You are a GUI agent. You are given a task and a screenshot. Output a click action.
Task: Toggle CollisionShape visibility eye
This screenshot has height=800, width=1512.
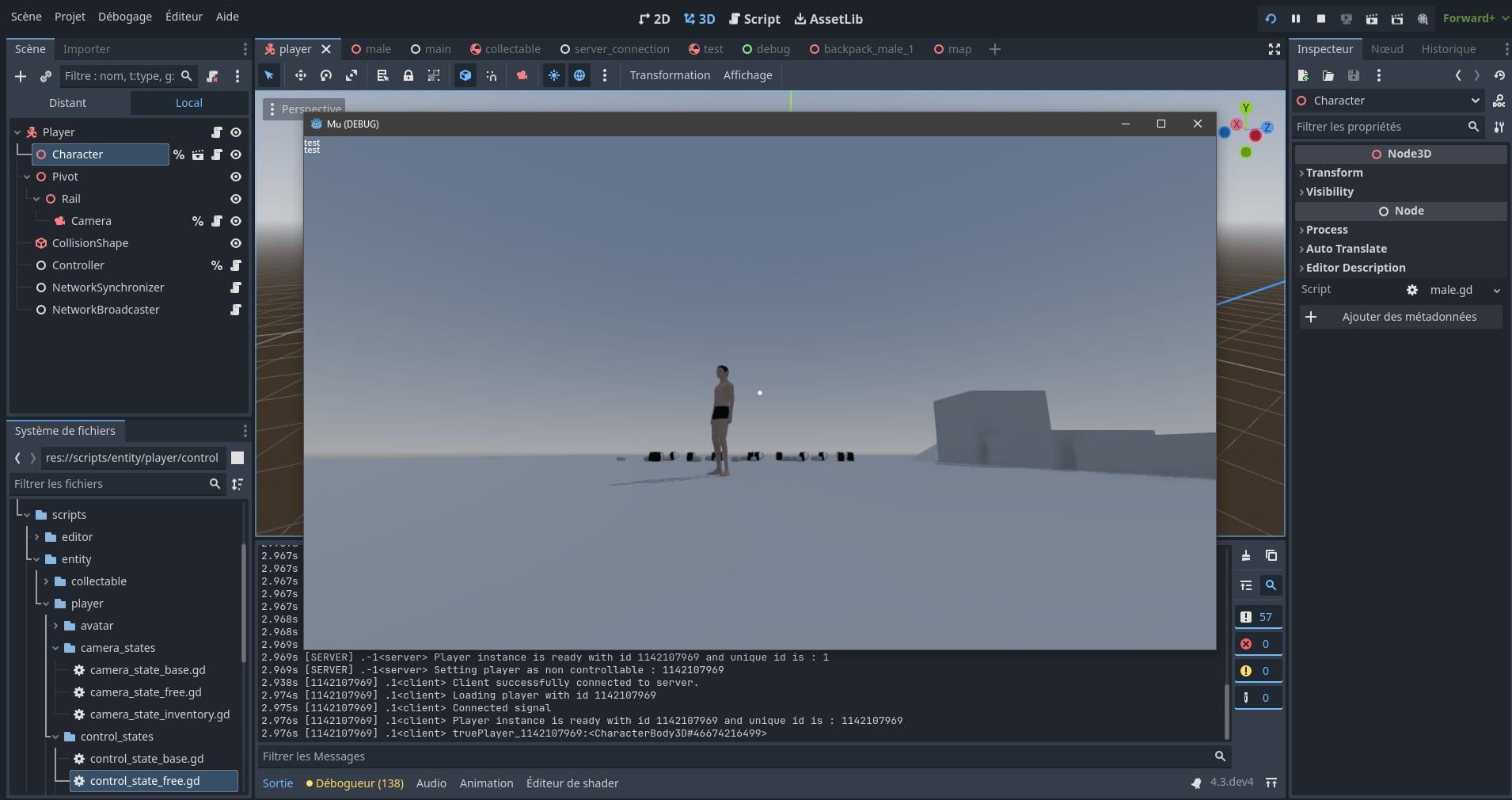pyautogui.click(x=236, y=243)
